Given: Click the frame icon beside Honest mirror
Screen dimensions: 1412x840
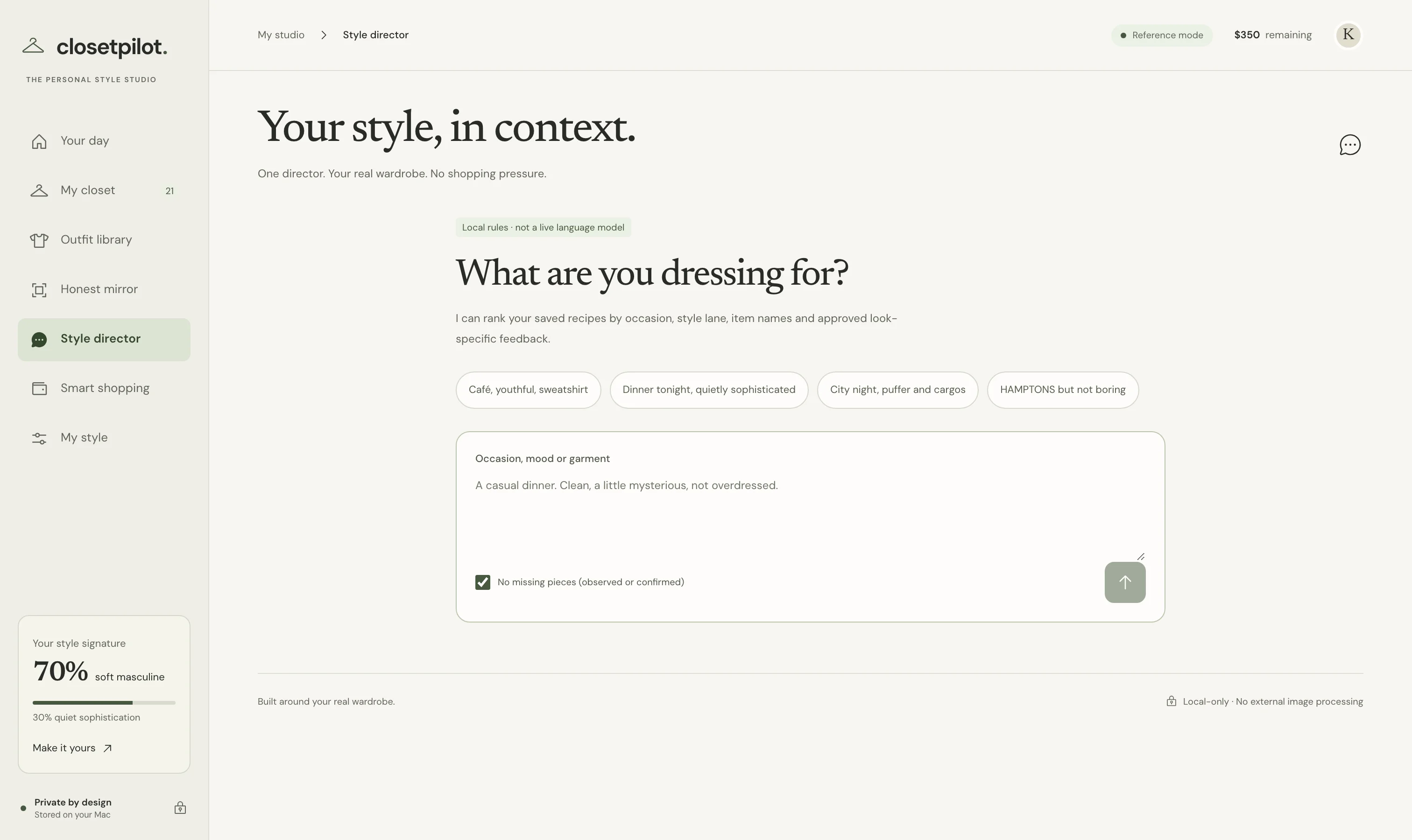Looking at the screenshot, I should 39,290.
